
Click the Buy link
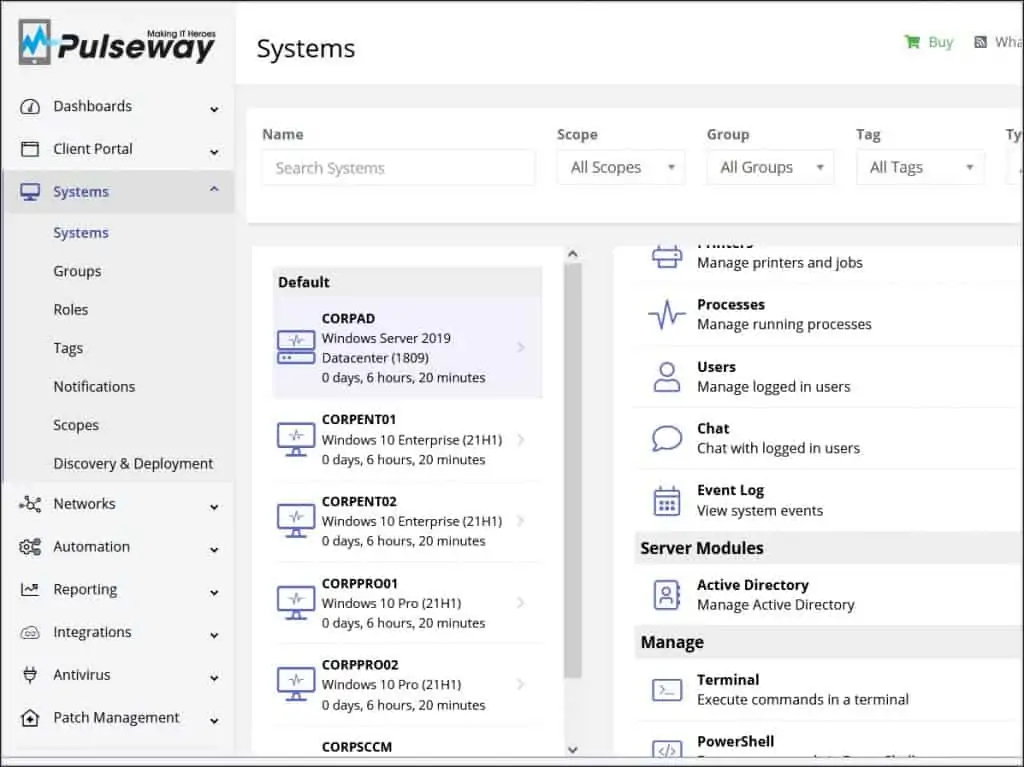point(940,42)
